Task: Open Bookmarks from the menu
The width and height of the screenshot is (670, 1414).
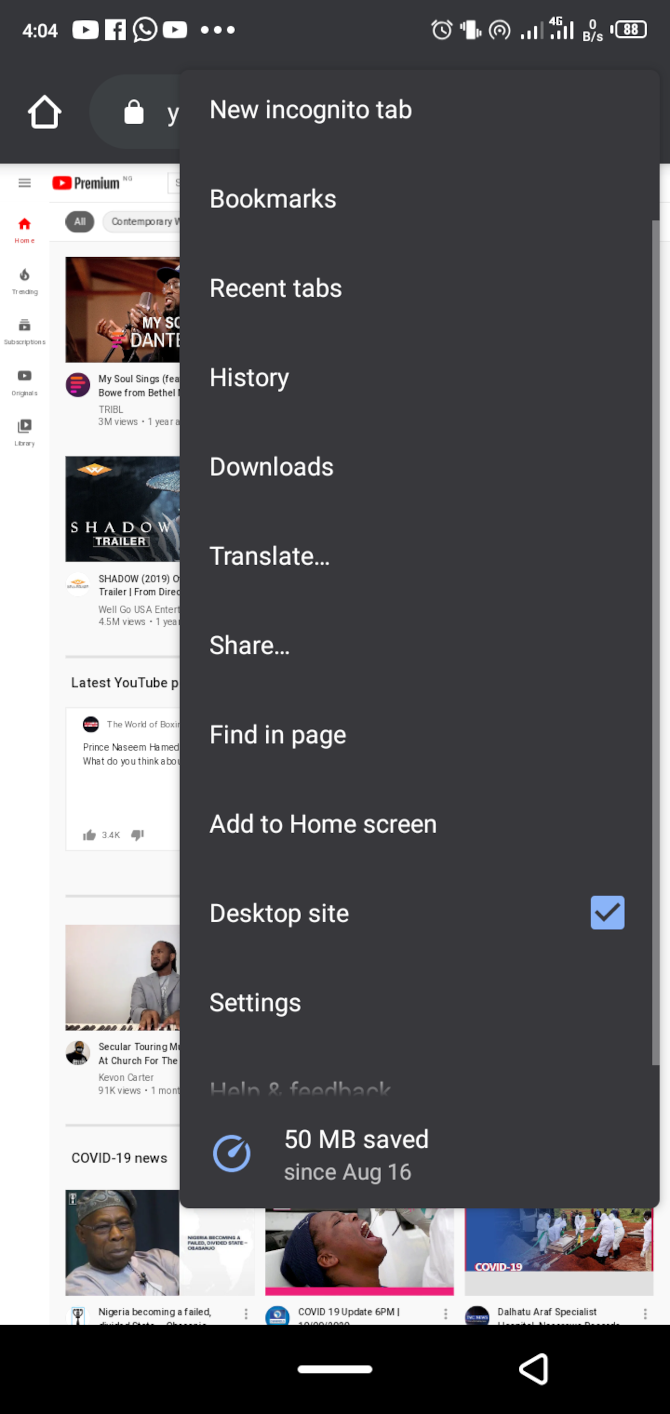Action: pyautogui.click(x=420, y=199)
